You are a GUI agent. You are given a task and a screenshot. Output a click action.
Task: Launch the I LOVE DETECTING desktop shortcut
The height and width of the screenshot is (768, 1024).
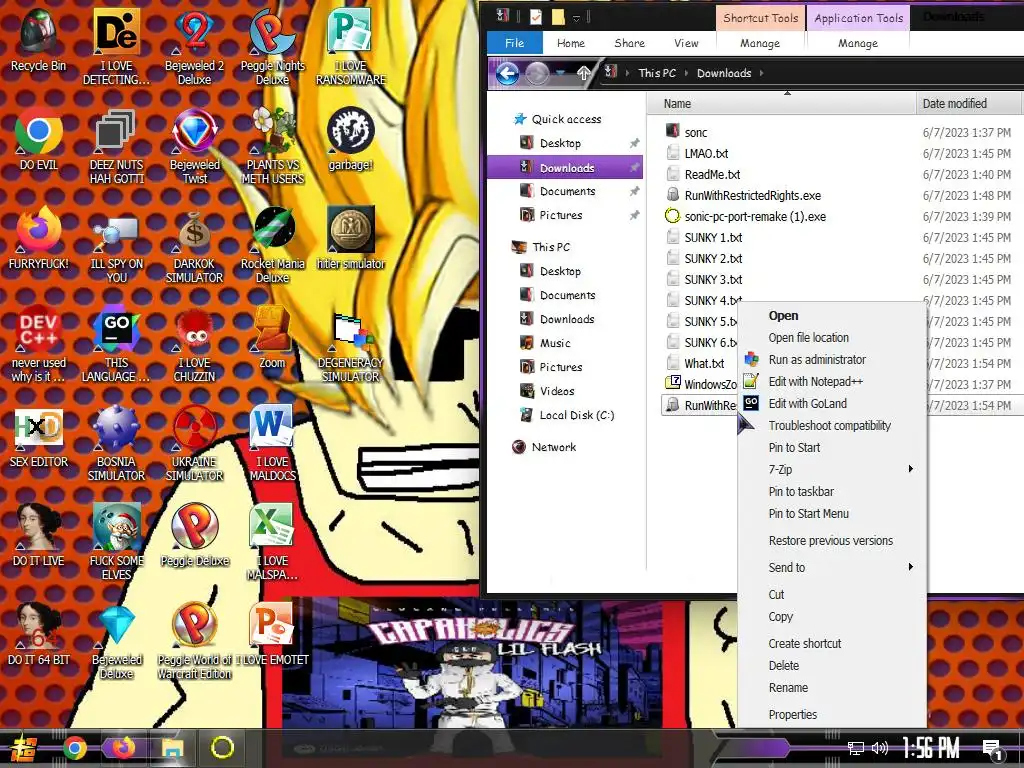[116, 46]
